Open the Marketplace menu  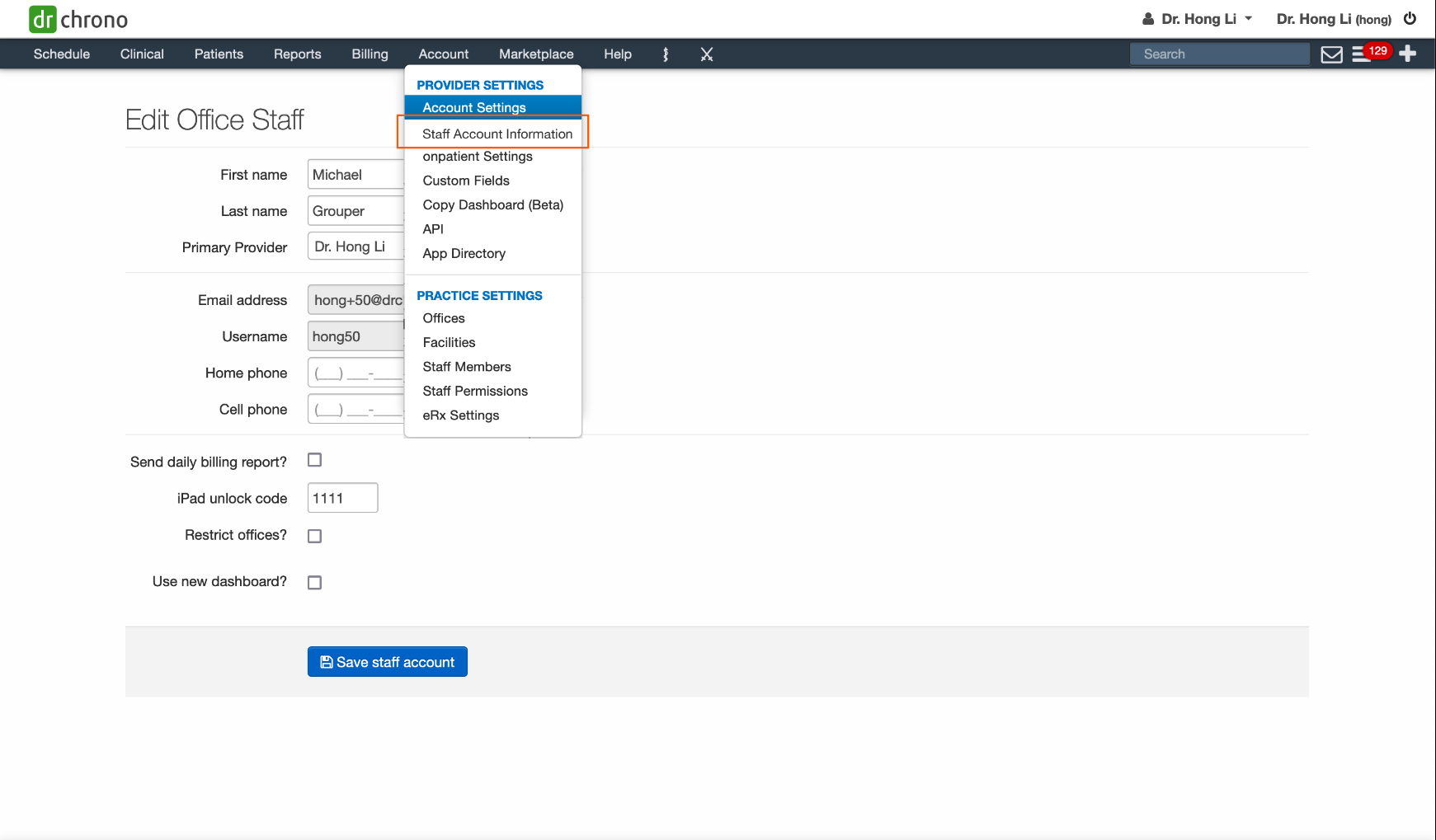point(536,54)
